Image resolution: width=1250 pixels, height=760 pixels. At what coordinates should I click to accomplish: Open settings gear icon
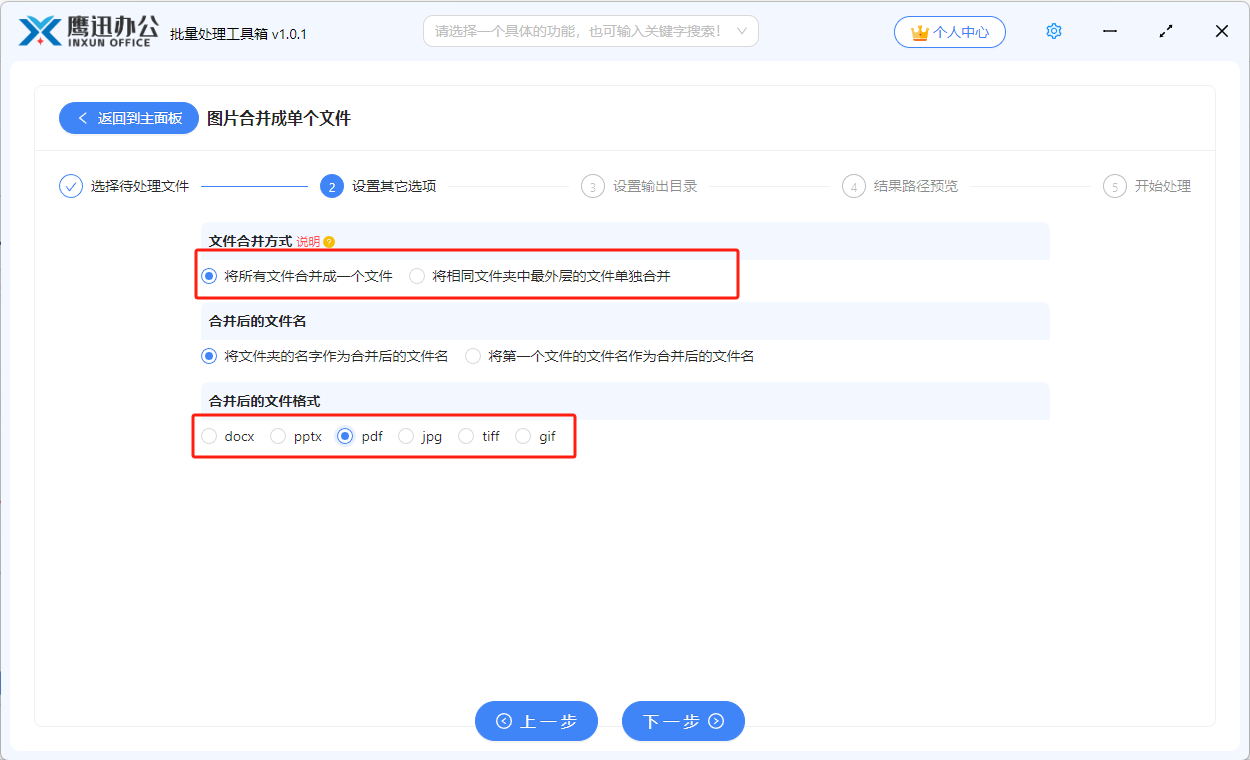(1054, 31)
